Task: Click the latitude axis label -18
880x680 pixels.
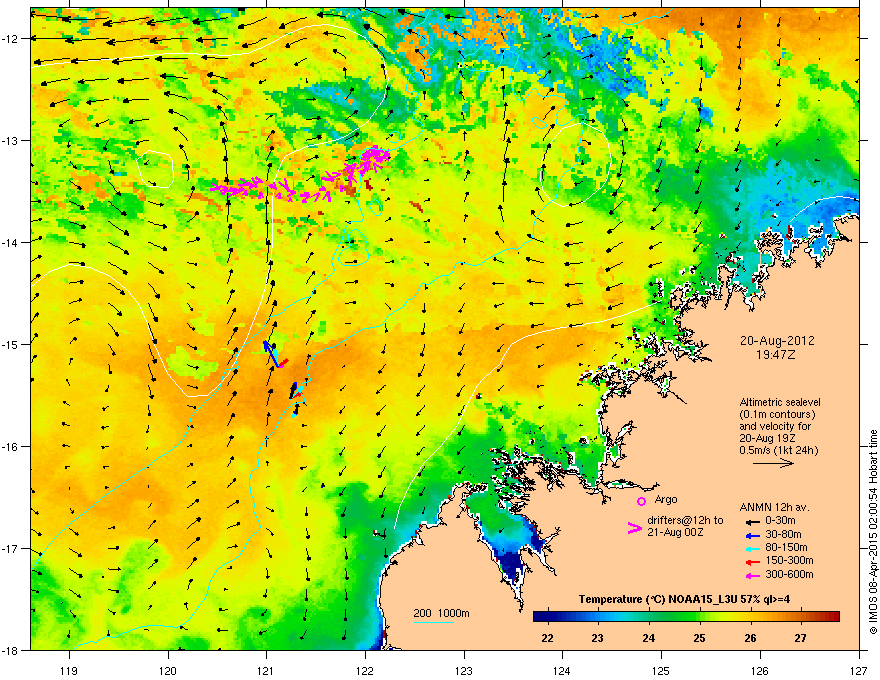Action: click(11, 650)
